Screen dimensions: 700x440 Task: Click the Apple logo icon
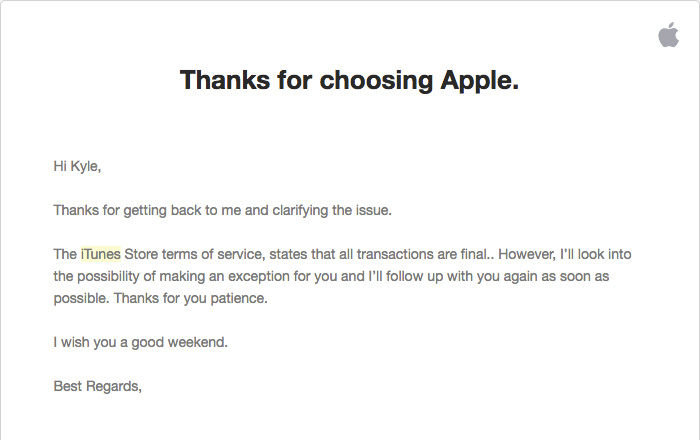click(x=668, y=36)
